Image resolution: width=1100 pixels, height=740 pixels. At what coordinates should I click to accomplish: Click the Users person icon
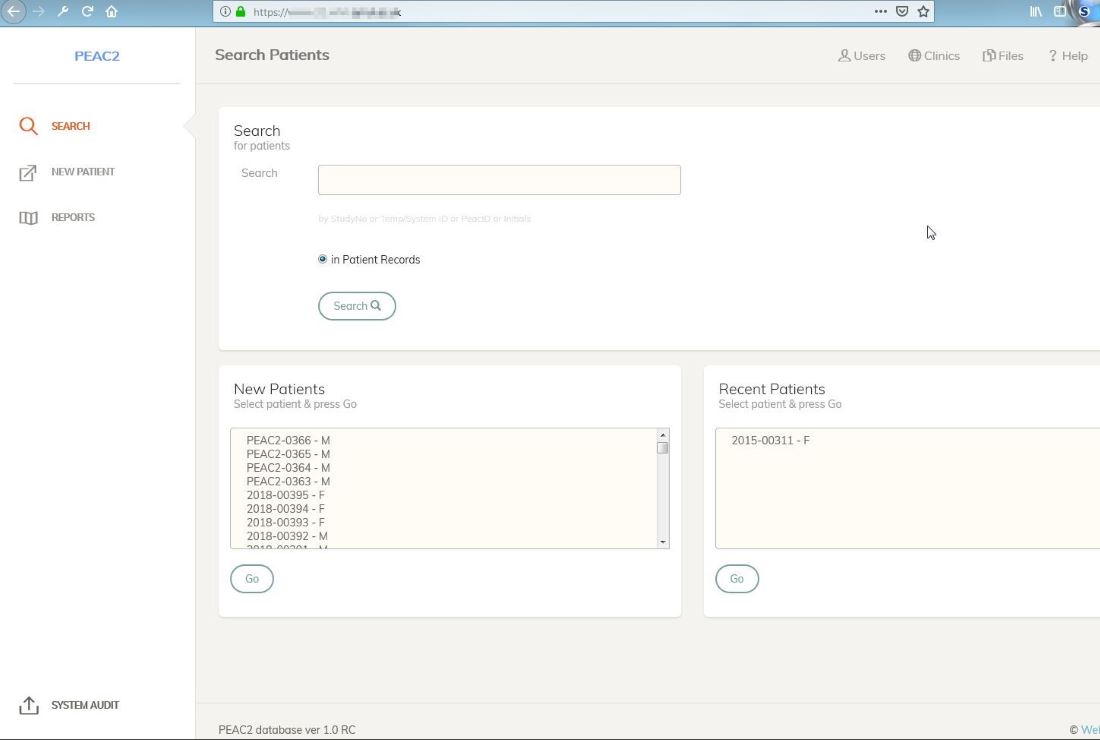point(844,55)
